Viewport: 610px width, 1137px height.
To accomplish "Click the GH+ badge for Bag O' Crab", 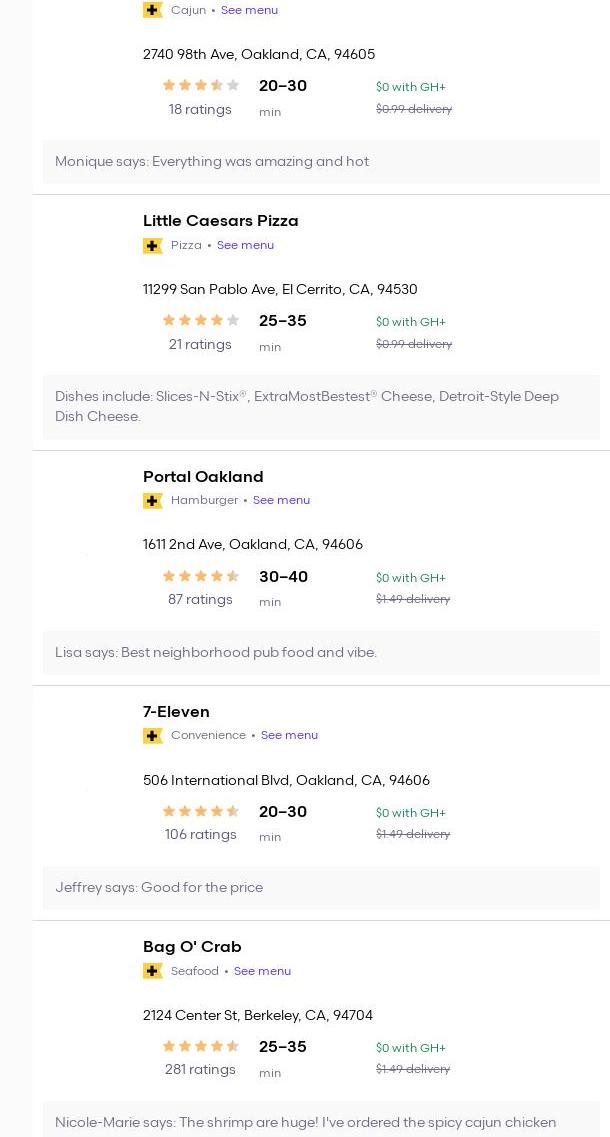I will pyautogui.click(x=153, y=971).
